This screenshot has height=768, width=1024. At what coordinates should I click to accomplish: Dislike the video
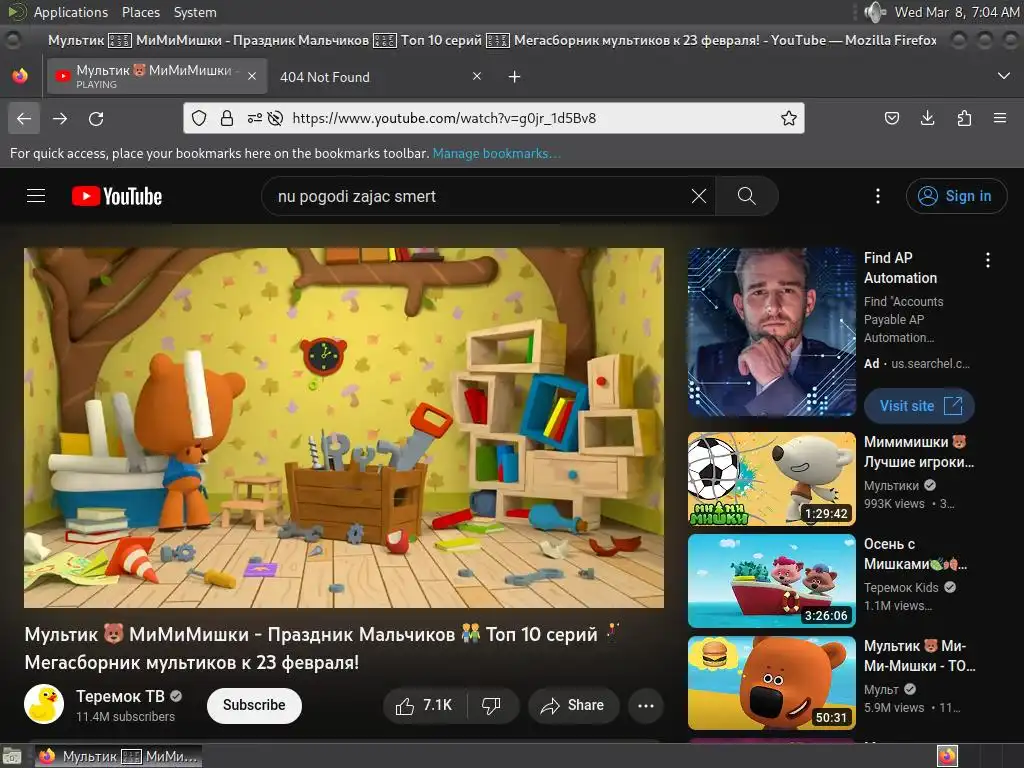492,705
